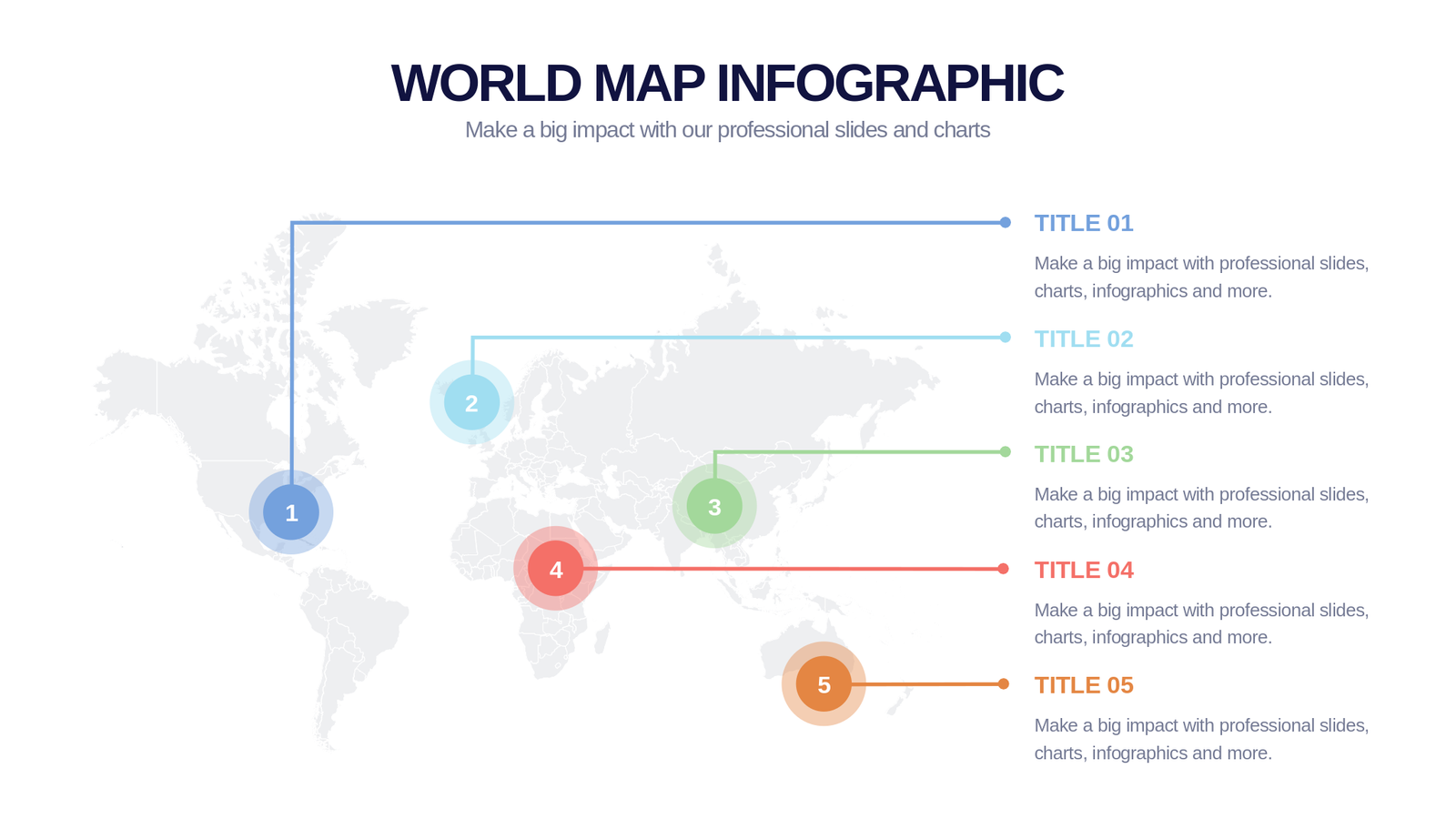Click the description text under TITLE 03

coord(1201,508)
